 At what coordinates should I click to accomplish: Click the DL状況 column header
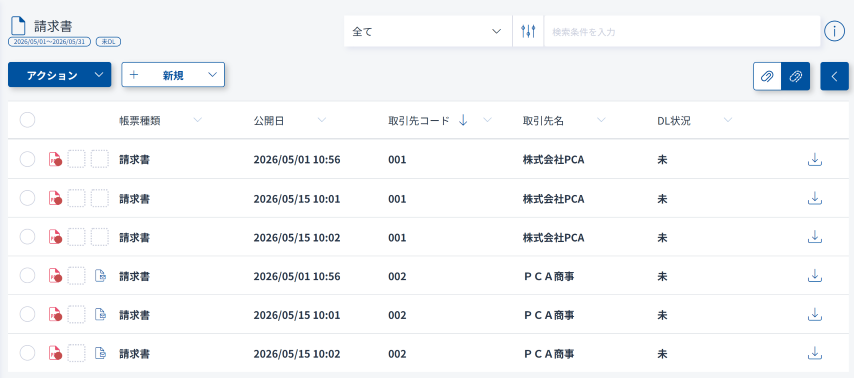pyautogui.click(x=674, y=121)
